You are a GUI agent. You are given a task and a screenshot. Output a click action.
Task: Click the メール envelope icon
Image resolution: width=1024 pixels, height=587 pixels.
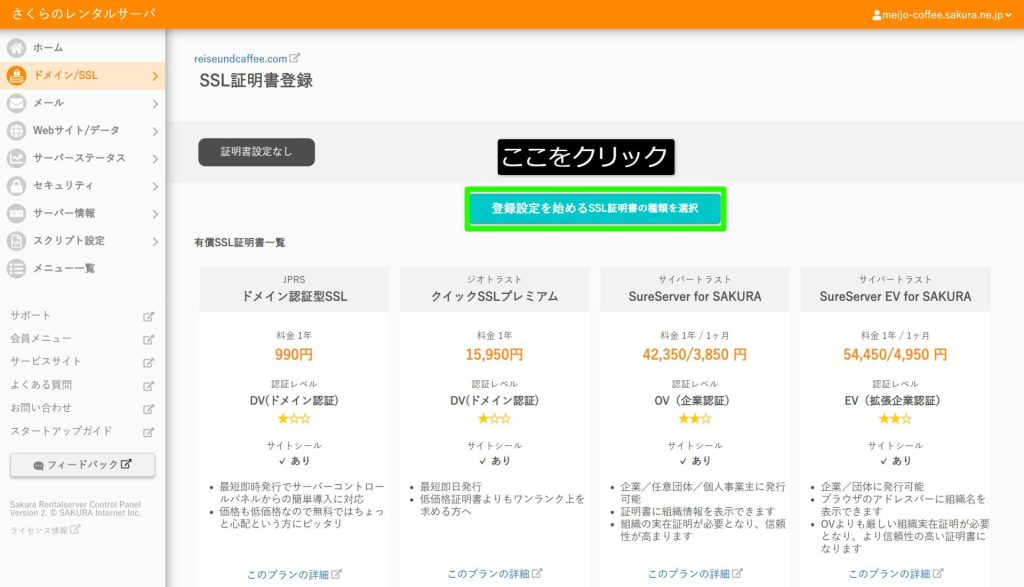point(16,103)
